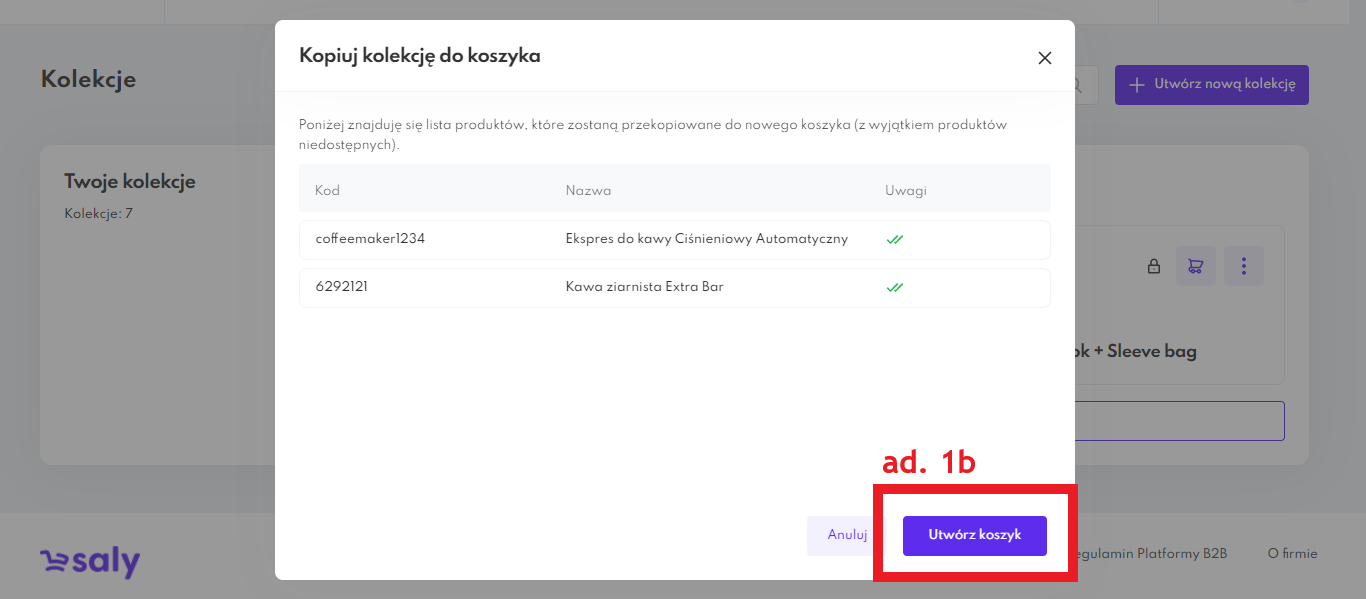Click the Uwagi column header
Viewport: 1366px width, 599px height.
(905, 191)
